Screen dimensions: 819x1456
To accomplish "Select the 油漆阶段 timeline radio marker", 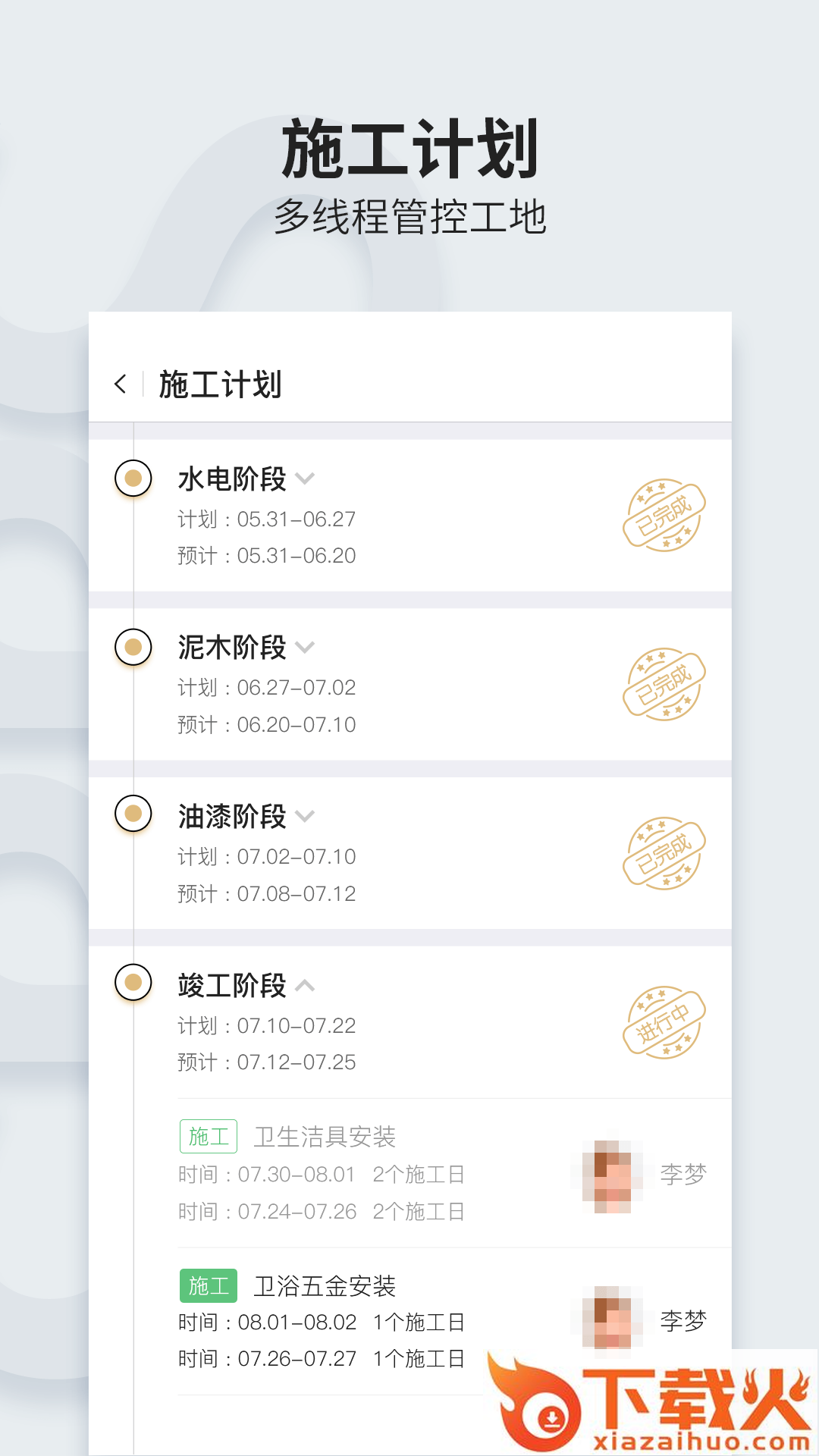I will (133, 814).
